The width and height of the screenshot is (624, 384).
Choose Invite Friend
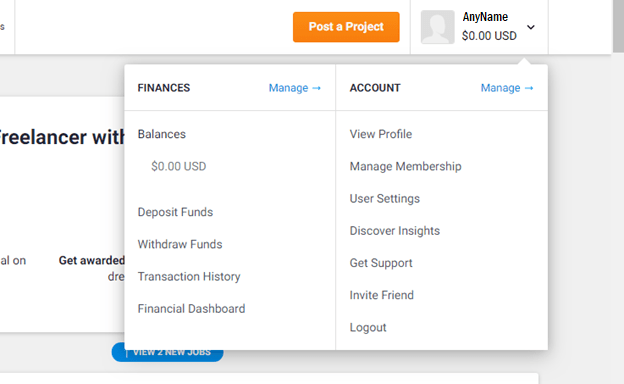tap(382, 295)
